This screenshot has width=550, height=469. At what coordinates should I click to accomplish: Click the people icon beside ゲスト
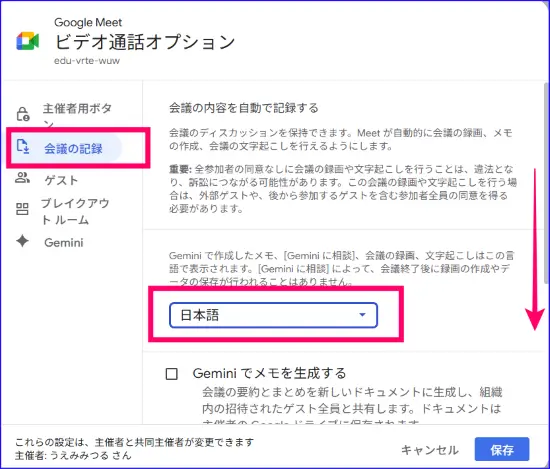point(22,178)
